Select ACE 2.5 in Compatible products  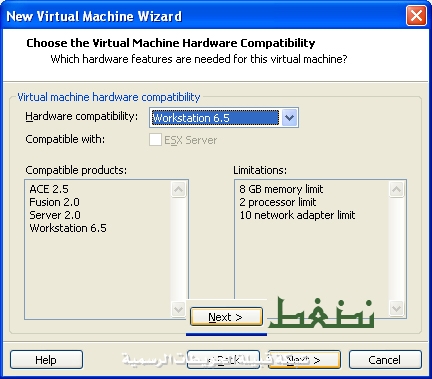49,189
